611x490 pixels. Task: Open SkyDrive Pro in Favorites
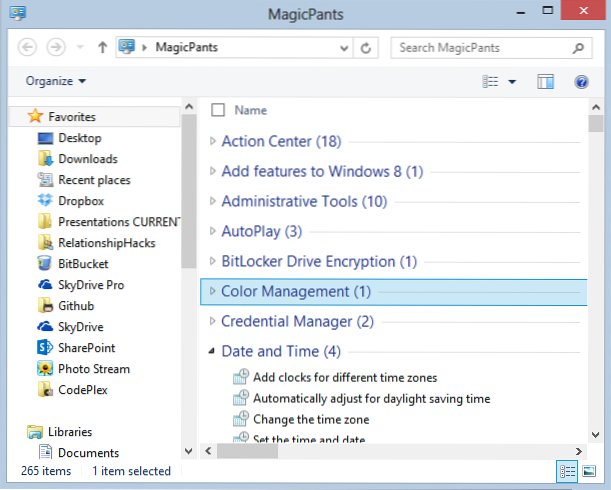[x=90, y=285]
